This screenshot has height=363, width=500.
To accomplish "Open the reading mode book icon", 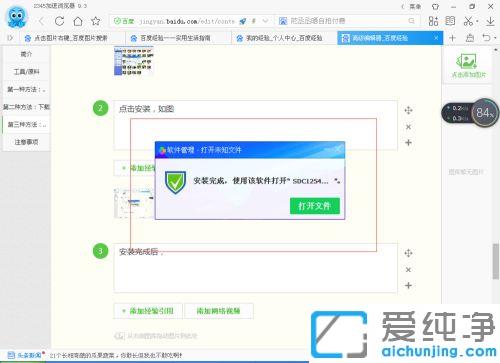I will click(450, 21).
